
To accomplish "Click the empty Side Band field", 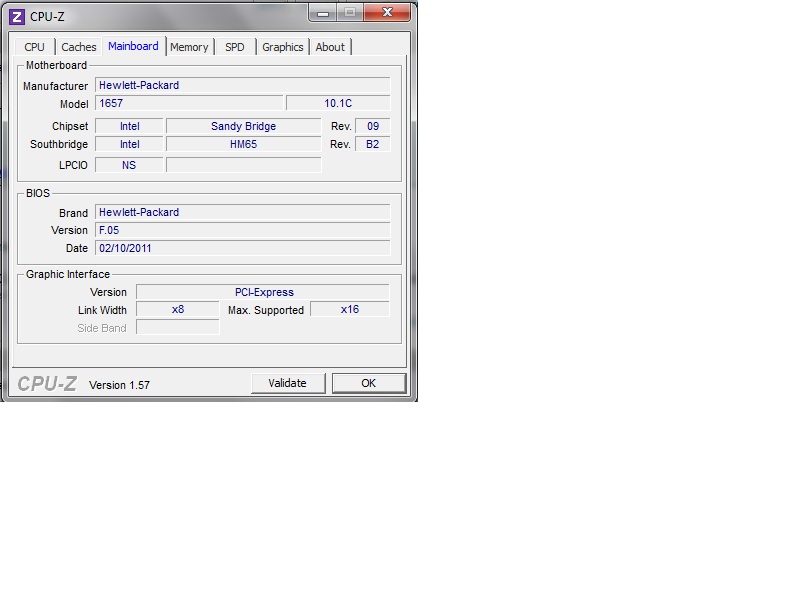I will (178, 327).
